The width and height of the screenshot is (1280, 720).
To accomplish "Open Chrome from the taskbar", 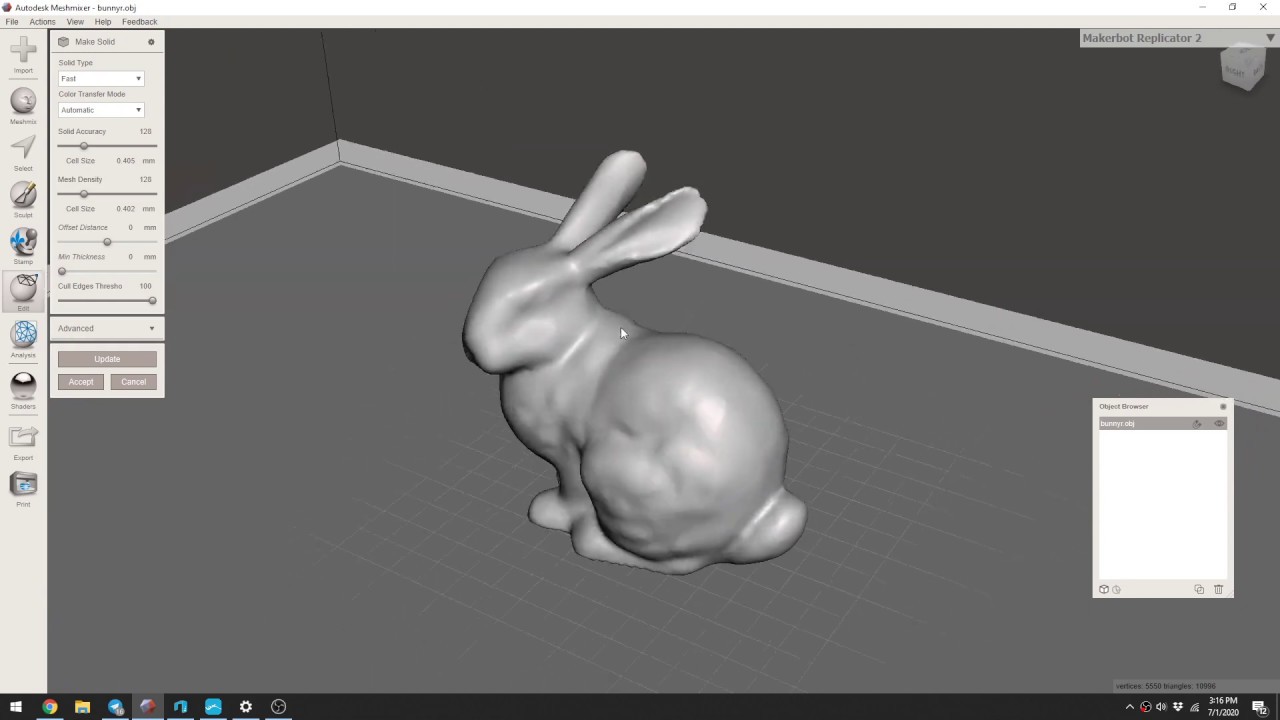I will (49, 706).
